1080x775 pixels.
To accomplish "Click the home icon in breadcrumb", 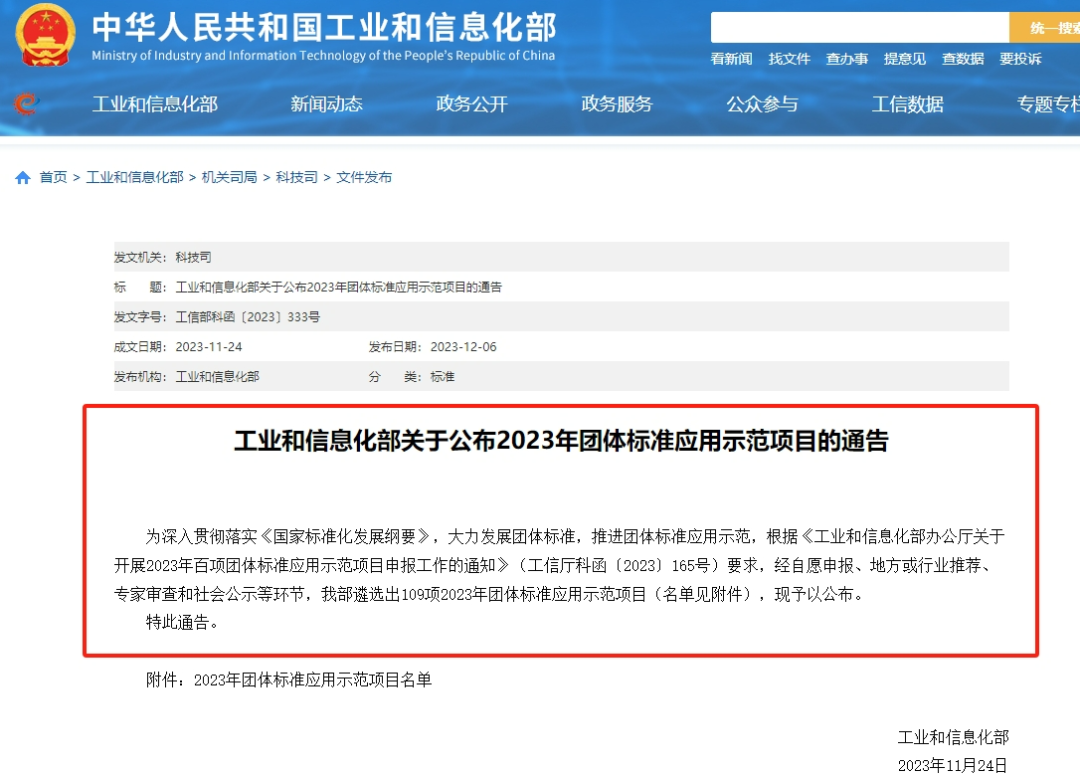I will pyautogui.click(x=22, y=178).
